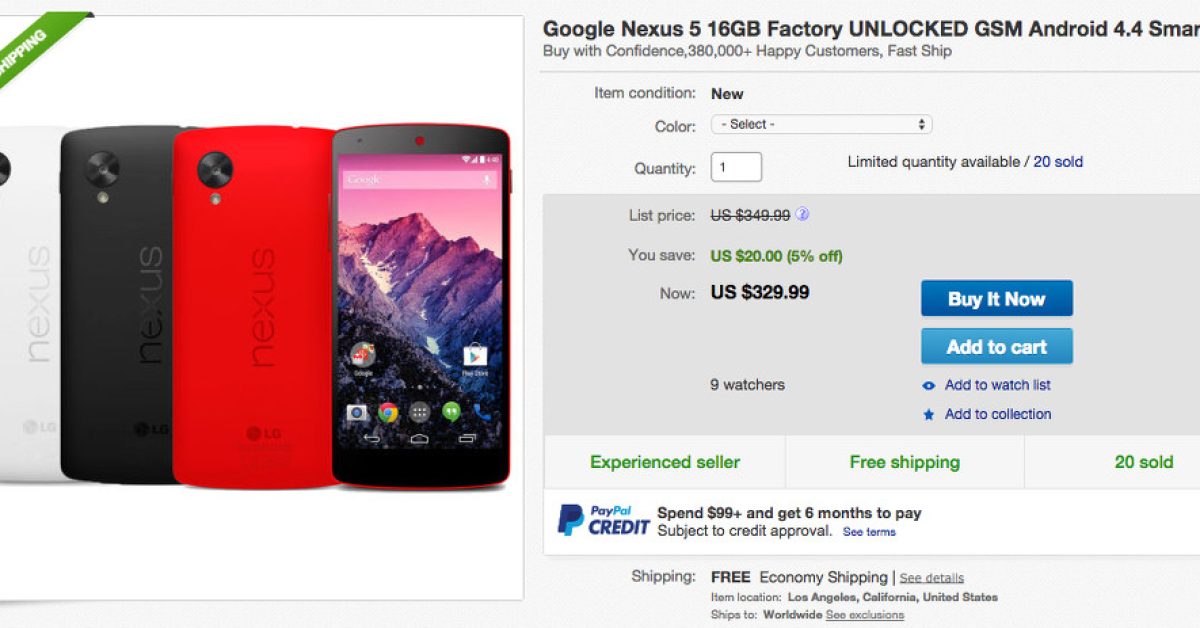Viewport: 1200px width, 628px height.
Task: Open the Color select dropdown
Action: (821, 125)
